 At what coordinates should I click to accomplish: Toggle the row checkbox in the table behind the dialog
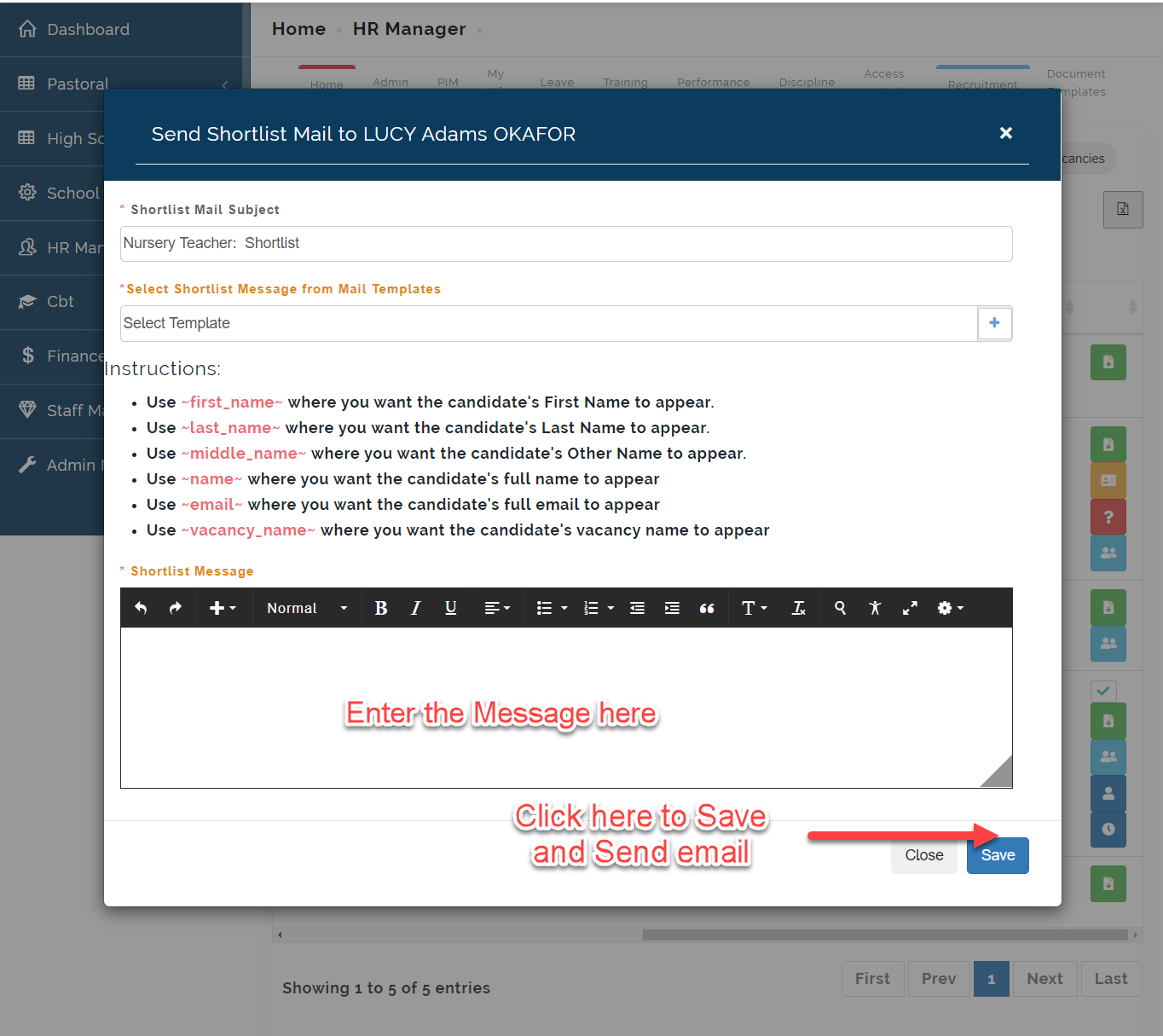pyautogui.click(x=1103, y=691)
